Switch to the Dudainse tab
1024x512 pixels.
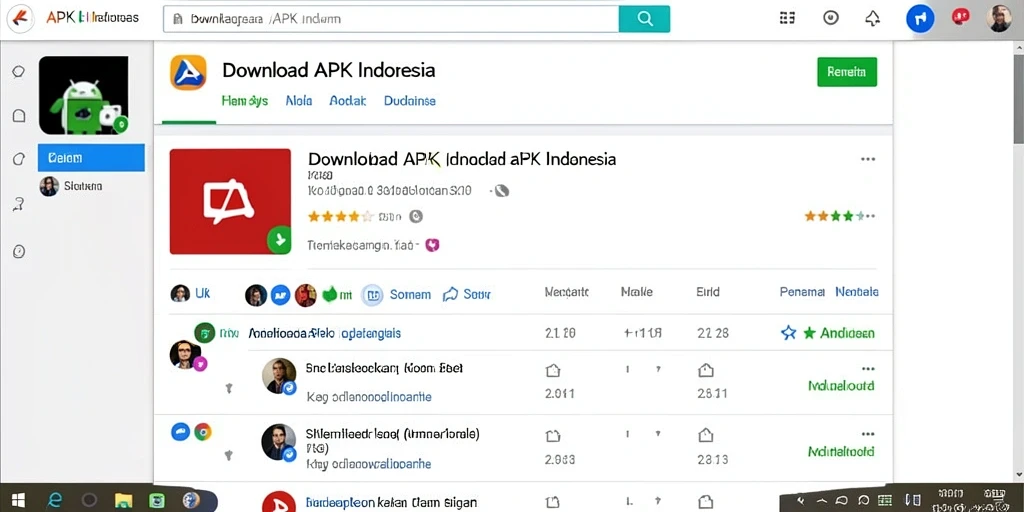[409, 101]
